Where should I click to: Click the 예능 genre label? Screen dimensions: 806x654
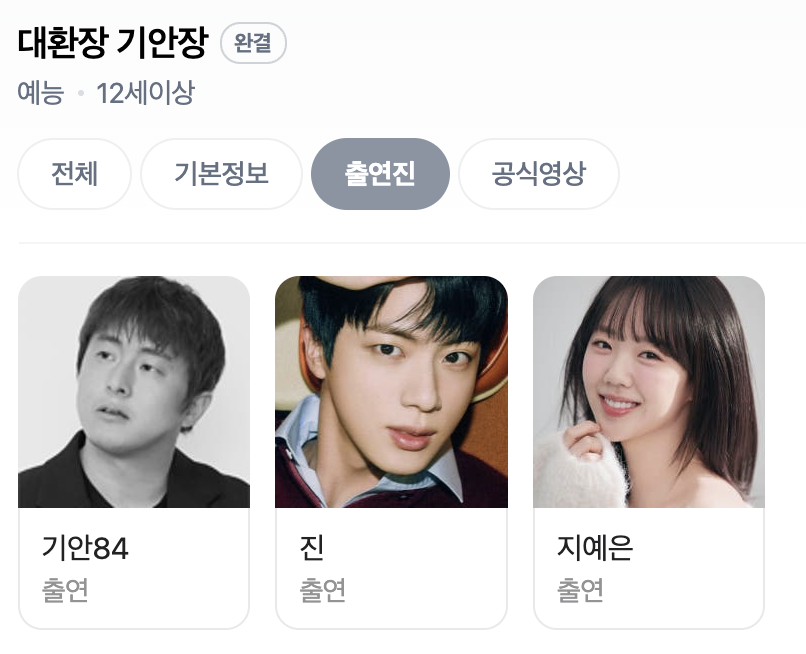[x=41, y=93]
